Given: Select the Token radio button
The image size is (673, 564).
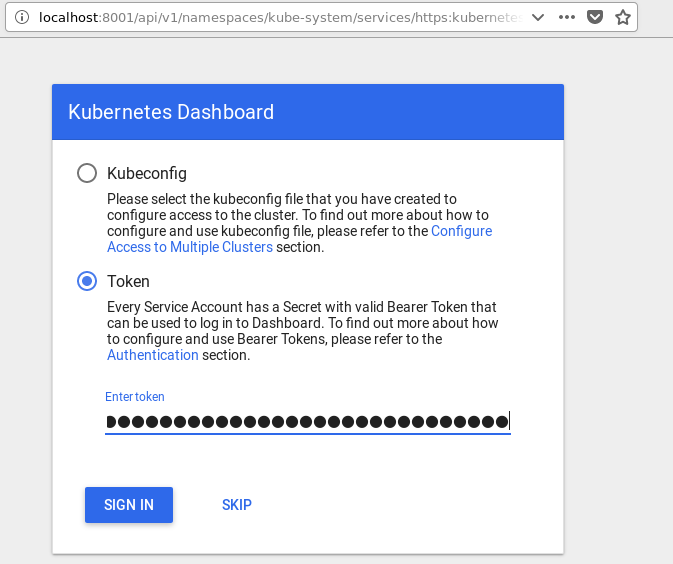Looking at the screenshot, I should pos(87,281).
